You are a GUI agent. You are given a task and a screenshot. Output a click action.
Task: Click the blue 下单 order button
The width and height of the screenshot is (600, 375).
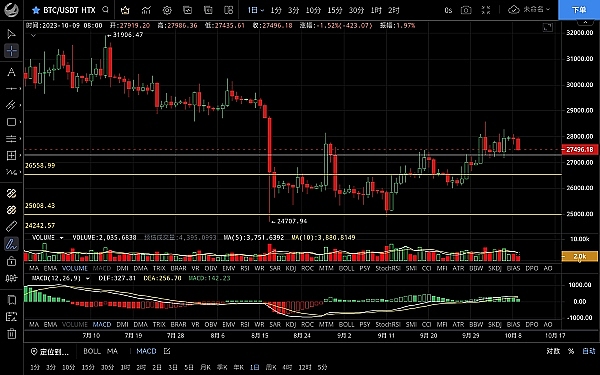pos(579,10)
